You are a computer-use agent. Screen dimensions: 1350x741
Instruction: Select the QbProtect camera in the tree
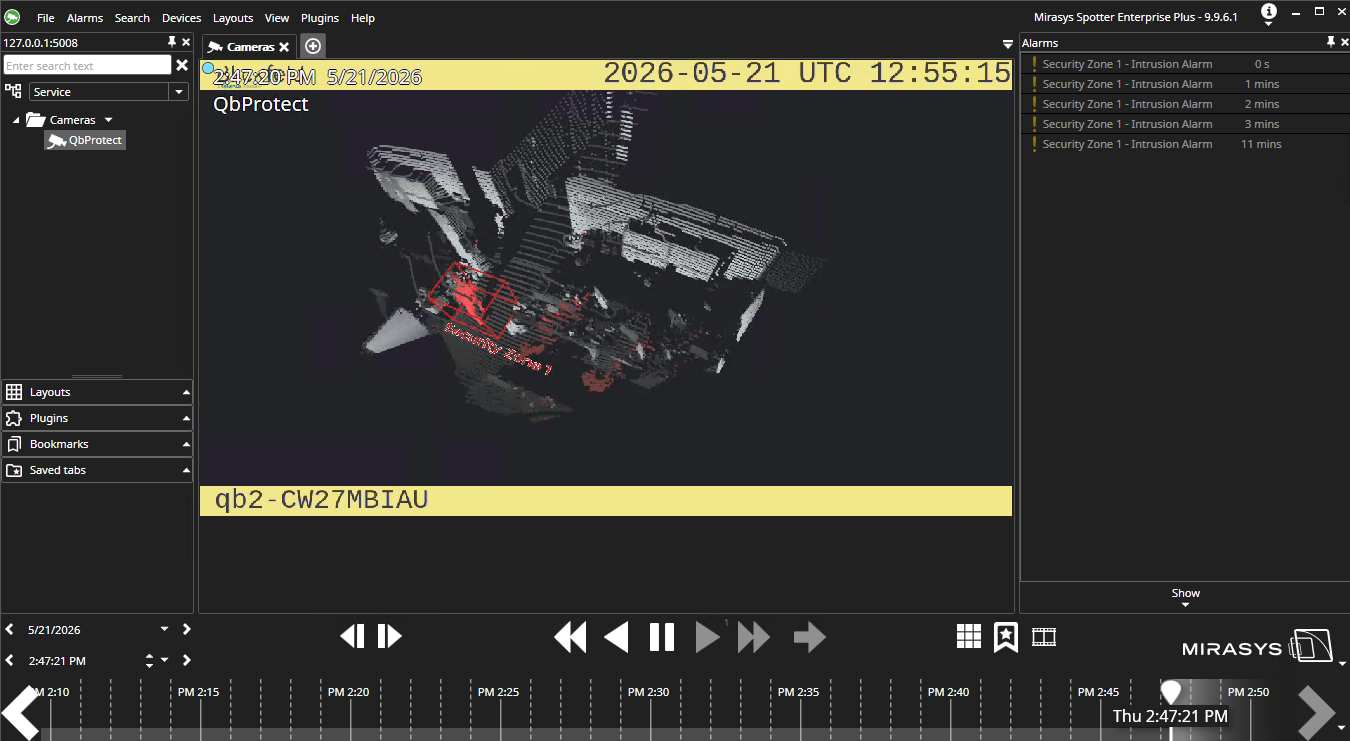pyautogui.click(x=85, y=140)
